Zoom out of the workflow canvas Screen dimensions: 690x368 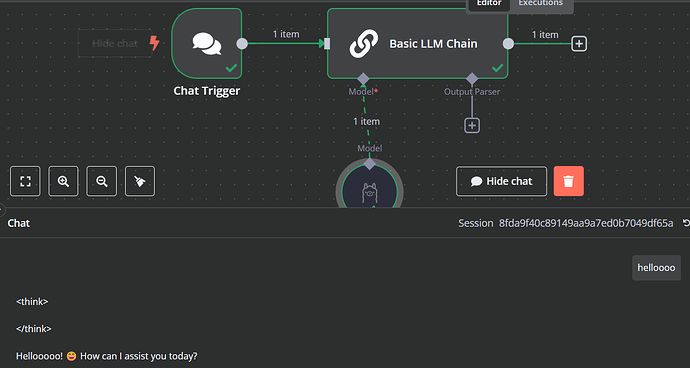click(102, 181)
